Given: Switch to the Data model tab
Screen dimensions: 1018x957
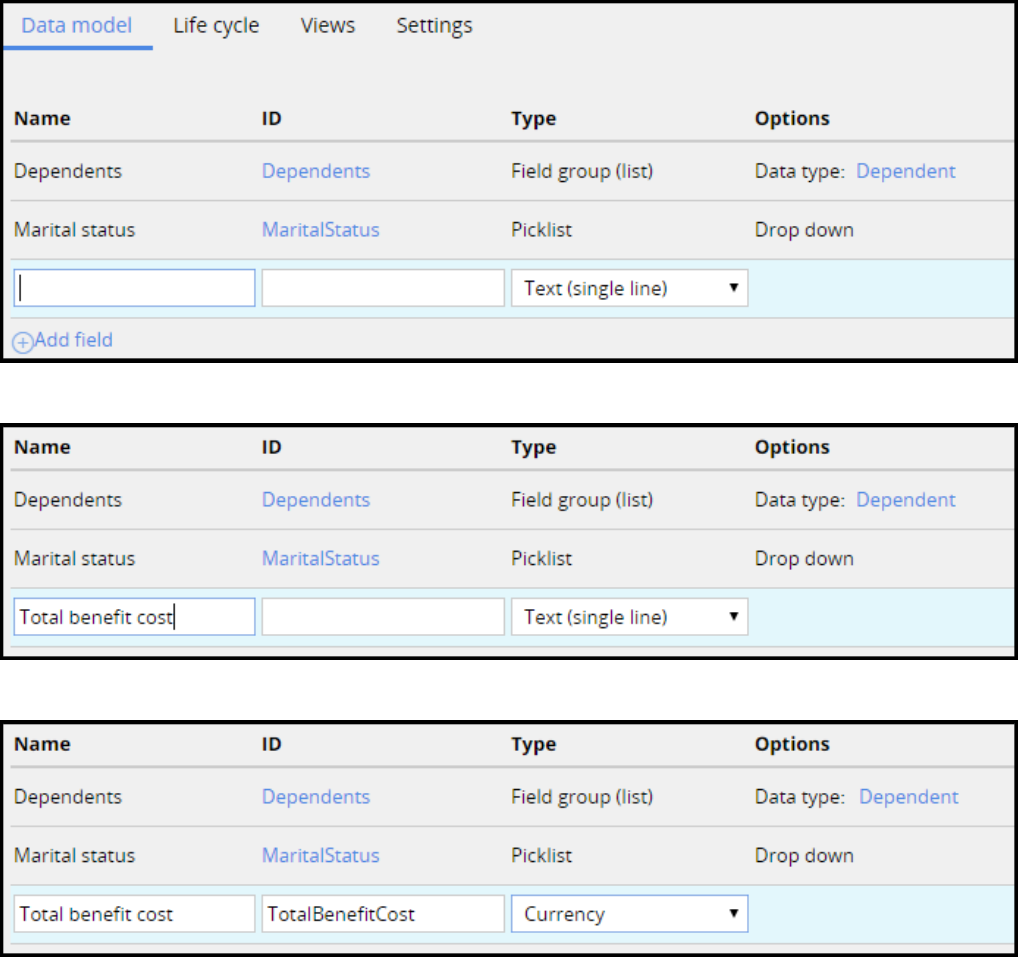Looking at the screenshot, I should pyautogui.click(x=77, y=25).
